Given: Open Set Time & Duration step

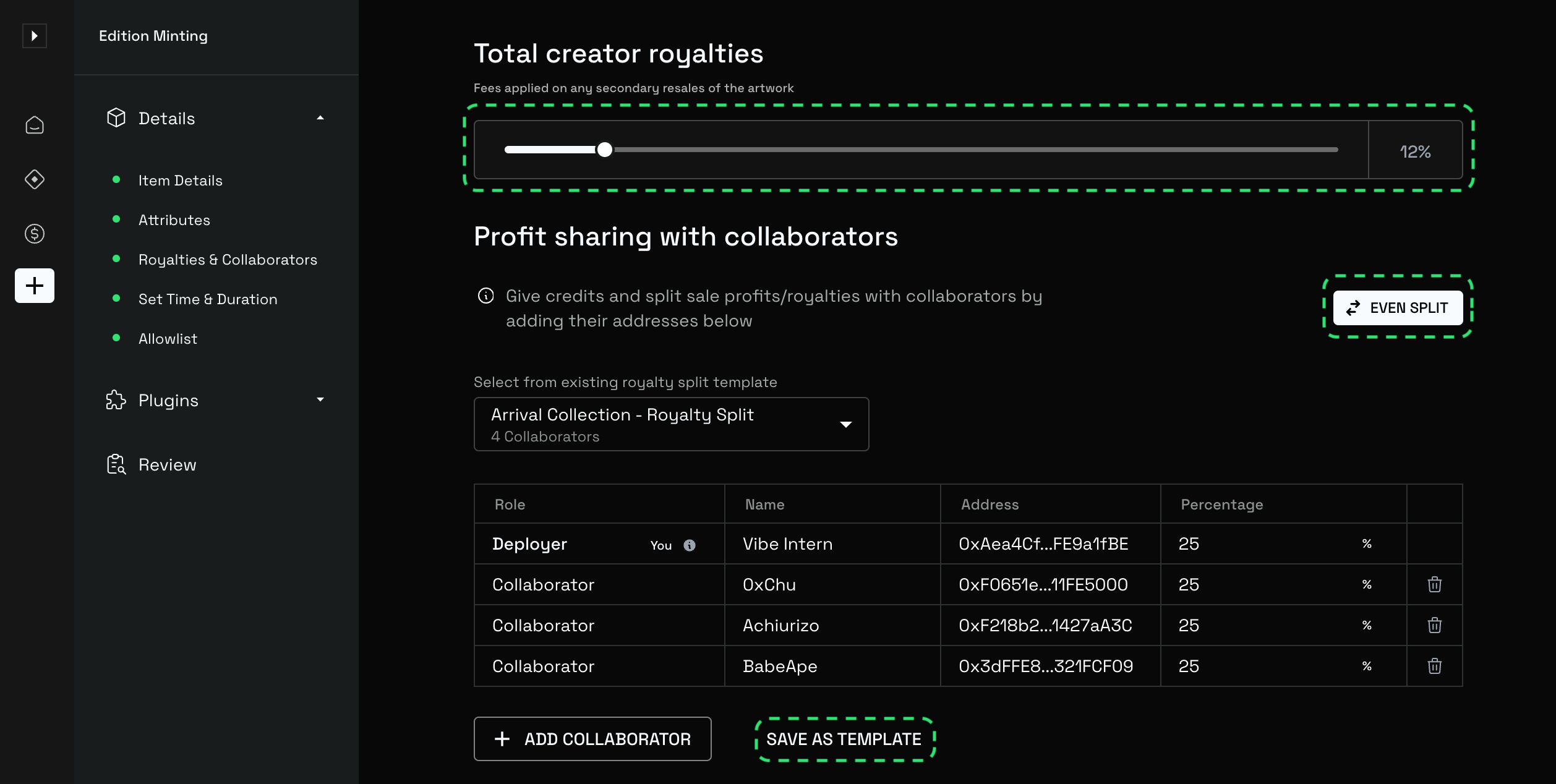Looking at the screenshot, I should [x=208, y=299].
